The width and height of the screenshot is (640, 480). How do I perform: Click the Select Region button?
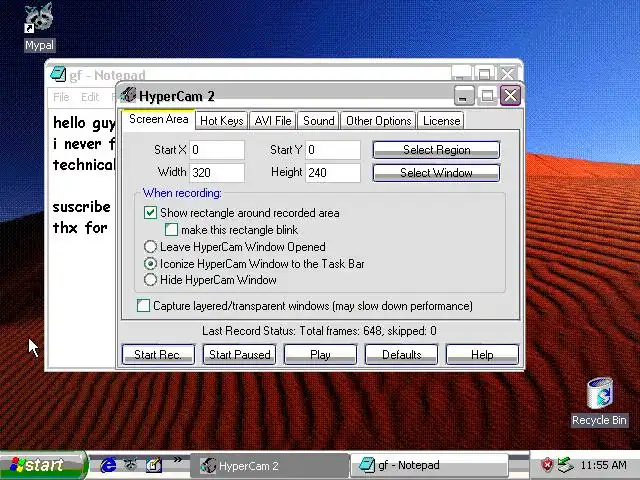436,150
